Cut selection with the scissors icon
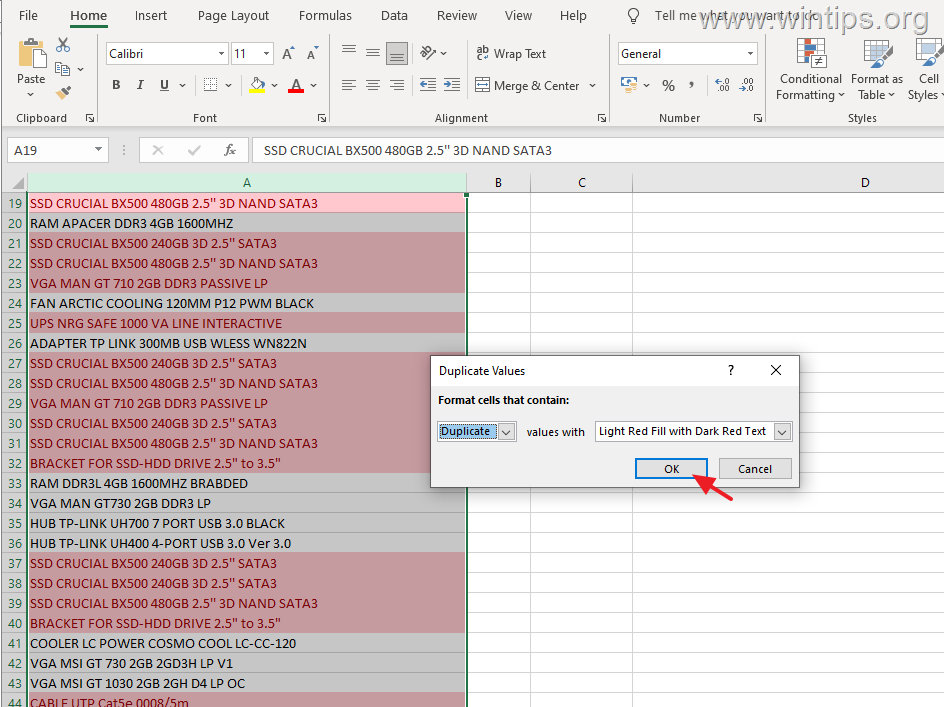This screenshot has width=944, height=707. click(x=63, y=45)
